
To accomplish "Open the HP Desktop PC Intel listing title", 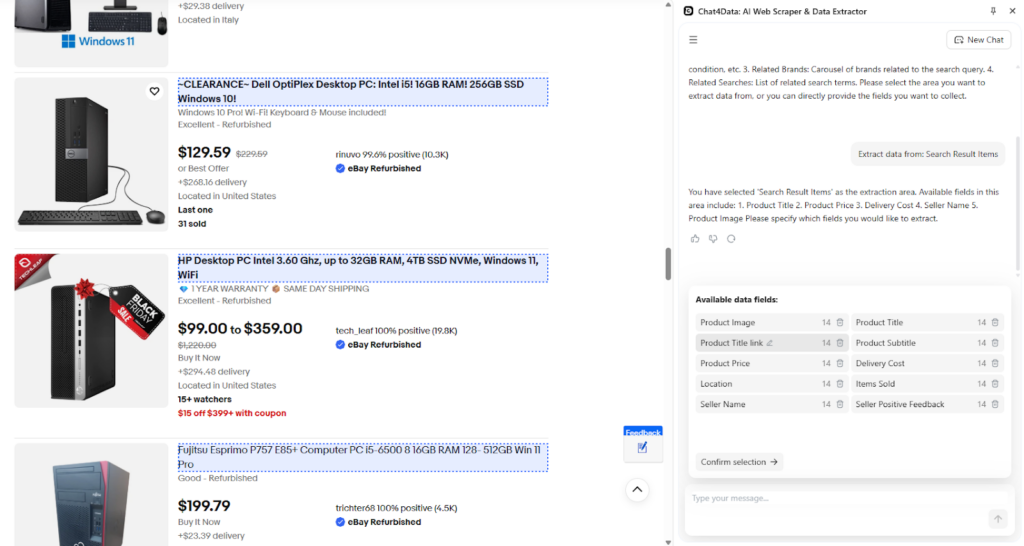I will pos(362,268).
